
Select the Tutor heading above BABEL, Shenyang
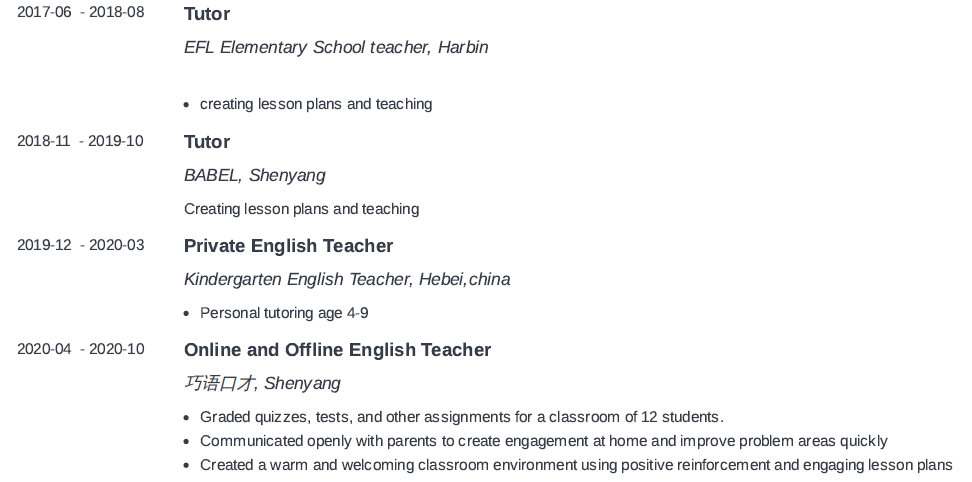pos(207,142)
